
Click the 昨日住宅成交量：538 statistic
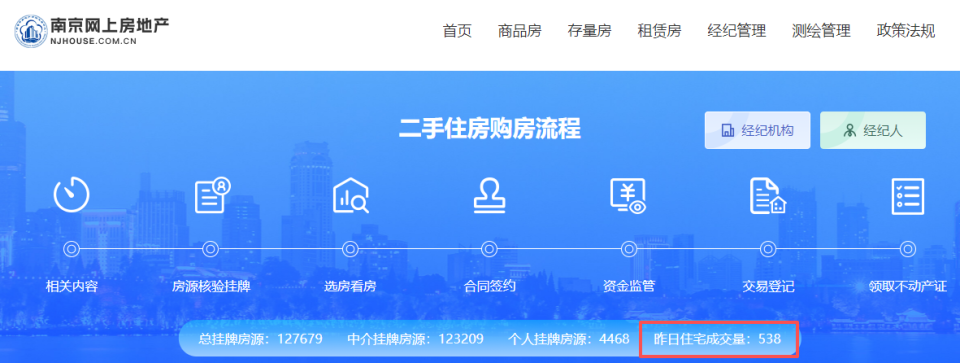(x=718, y=339)
